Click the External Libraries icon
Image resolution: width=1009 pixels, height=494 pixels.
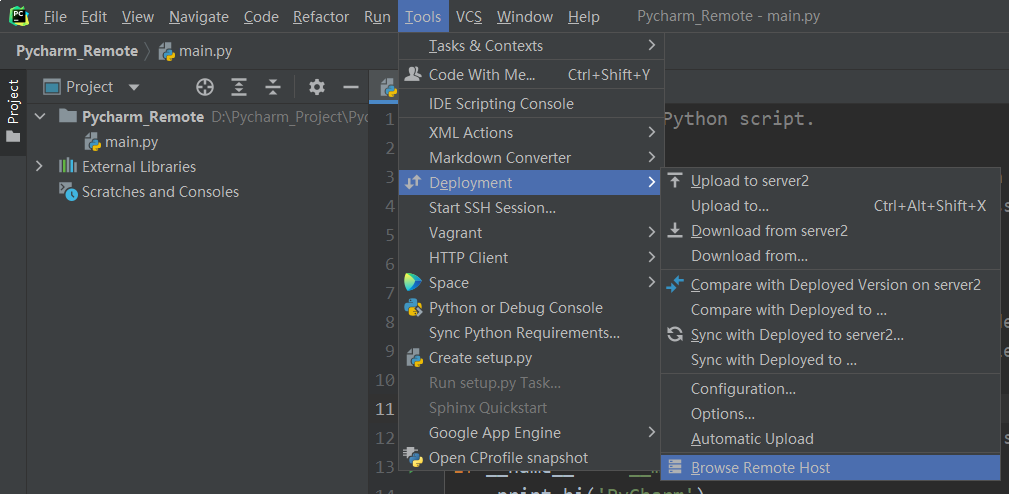coord(68,166)
